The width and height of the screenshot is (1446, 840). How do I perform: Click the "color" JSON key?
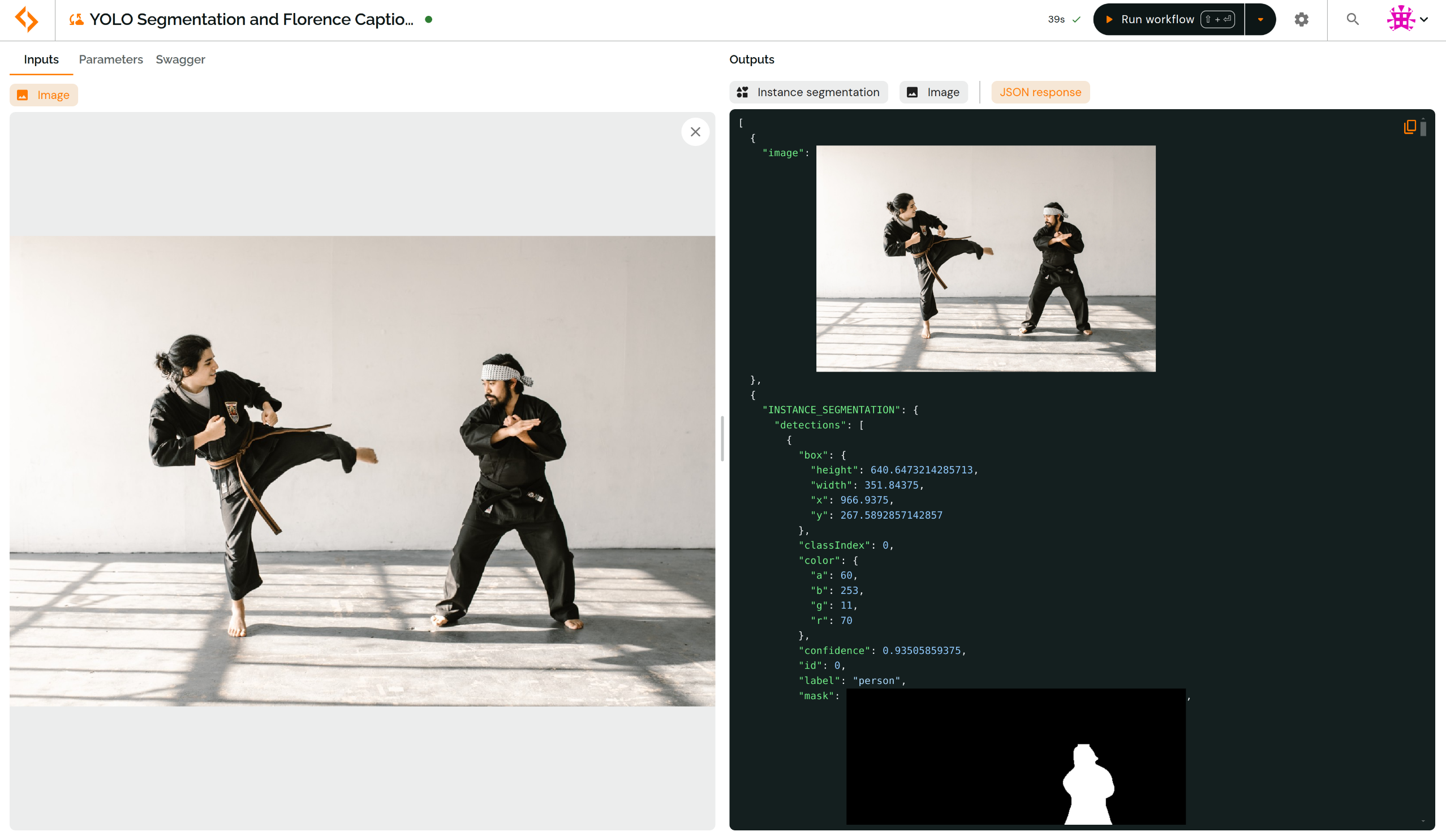pos(819,561)
